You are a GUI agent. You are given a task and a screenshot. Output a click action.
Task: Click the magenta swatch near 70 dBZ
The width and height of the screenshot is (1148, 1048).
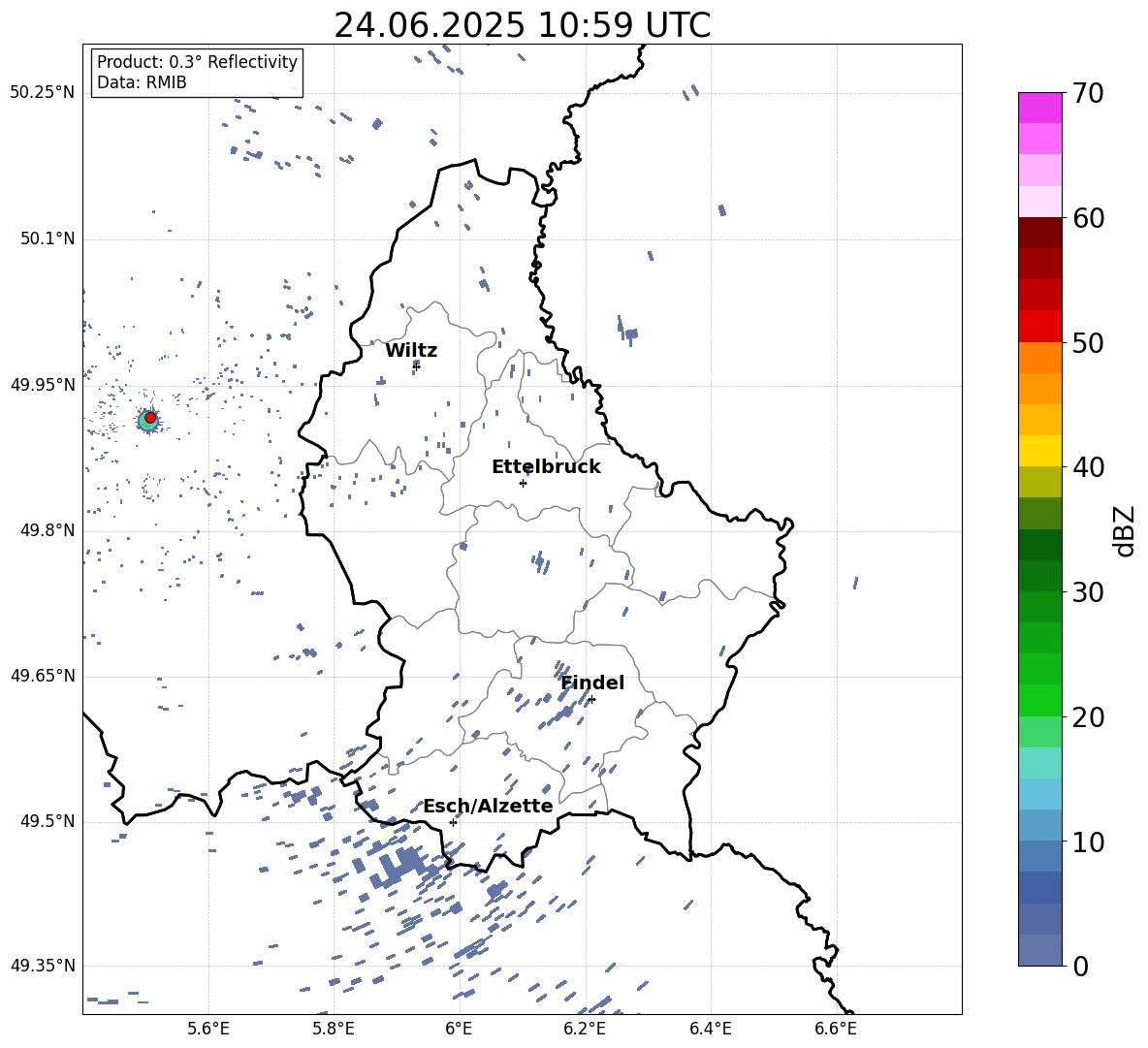pyautogui.click(x=1039, y=108)
